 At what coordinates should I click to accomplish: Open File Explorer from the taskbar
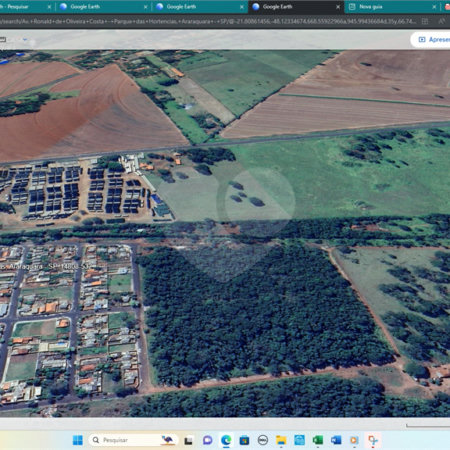[281, 440]
